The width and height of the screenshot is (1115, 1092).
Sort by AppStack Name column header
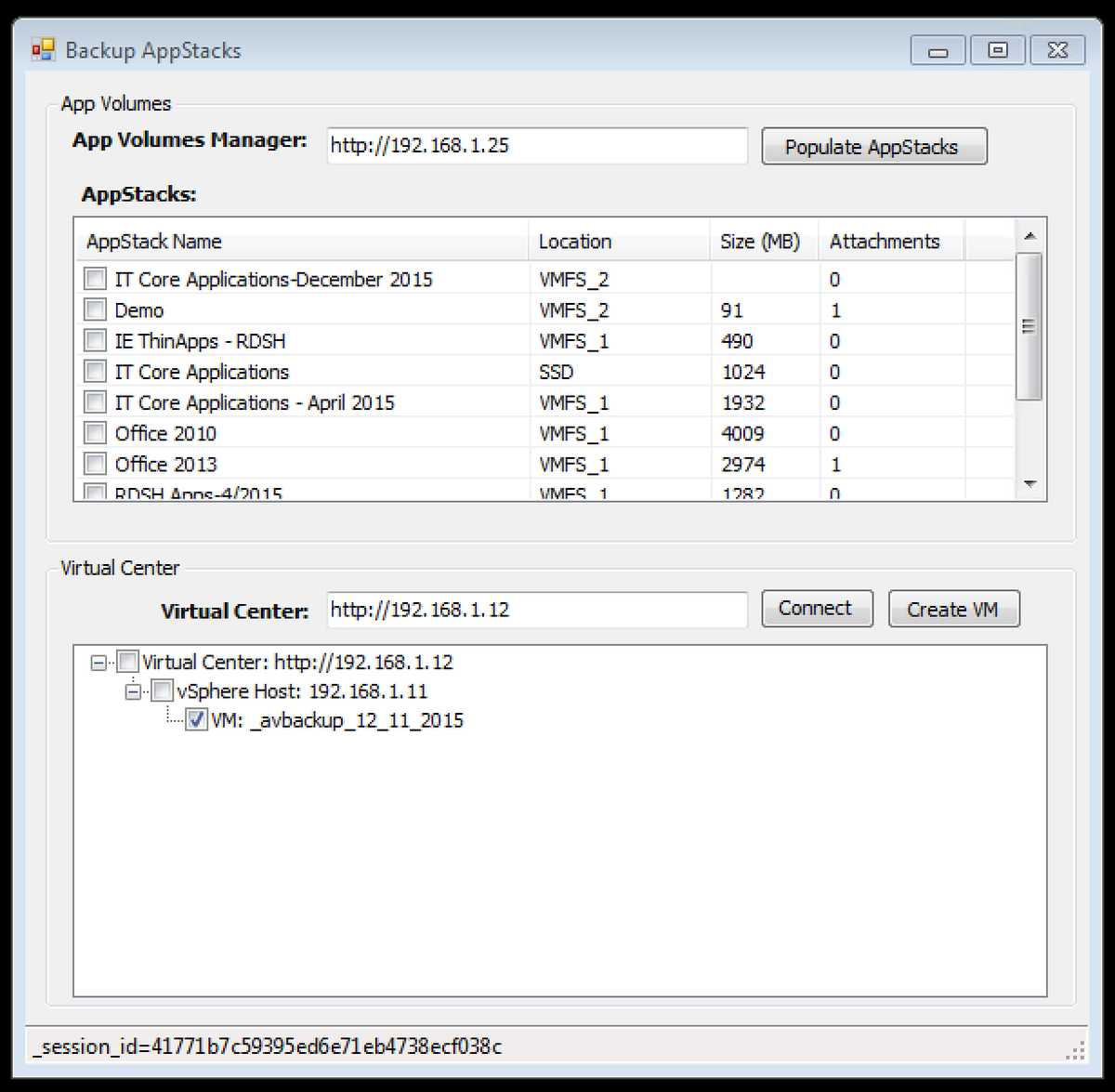click(301, 241)
